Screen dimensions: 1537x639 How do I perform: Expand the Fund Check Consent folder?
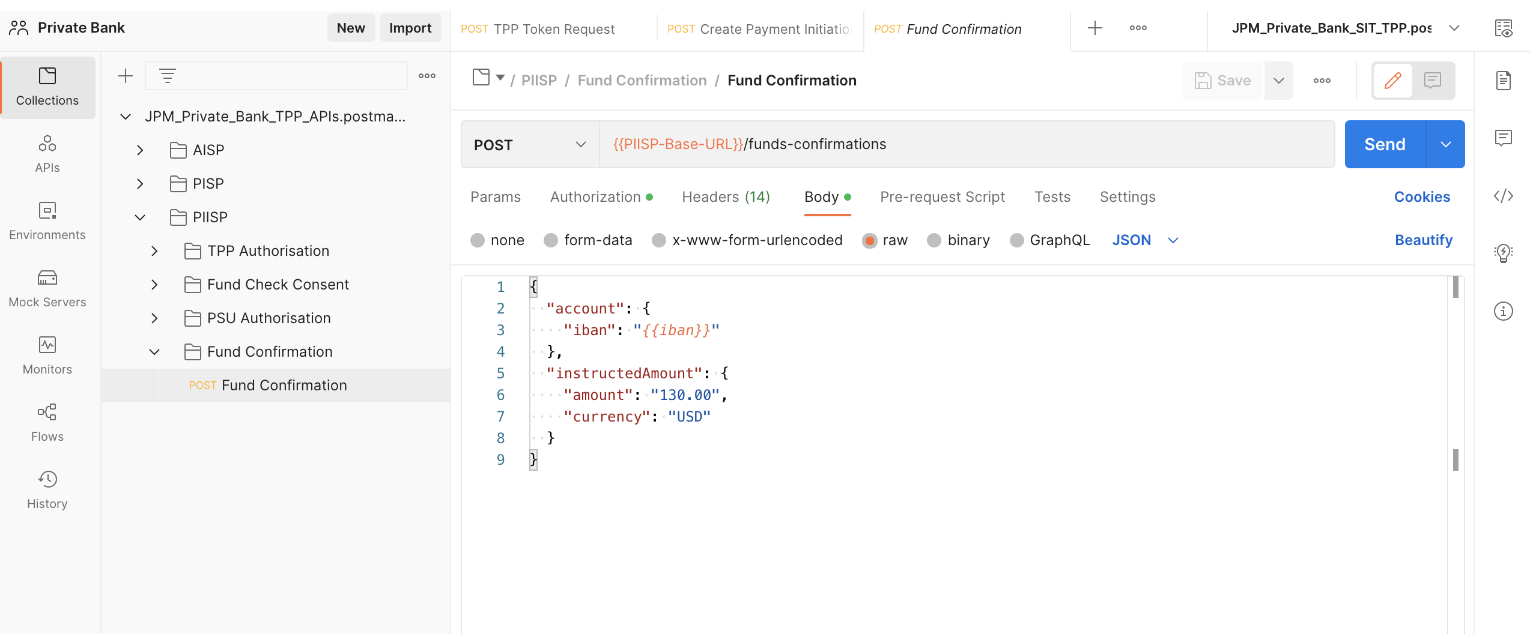pos(154,285)
